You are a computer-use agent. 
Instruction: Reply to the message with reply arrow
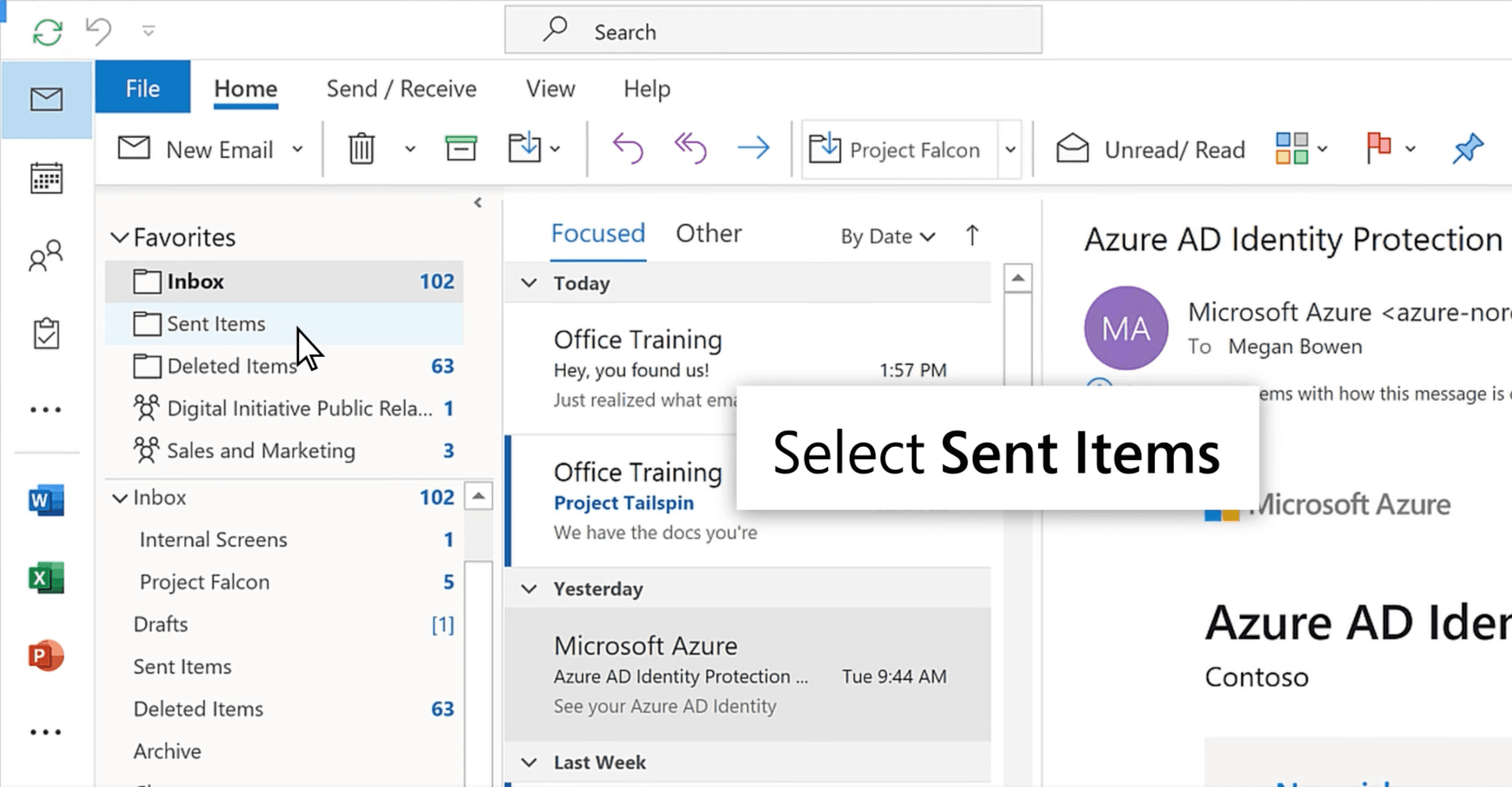(629, 148)
